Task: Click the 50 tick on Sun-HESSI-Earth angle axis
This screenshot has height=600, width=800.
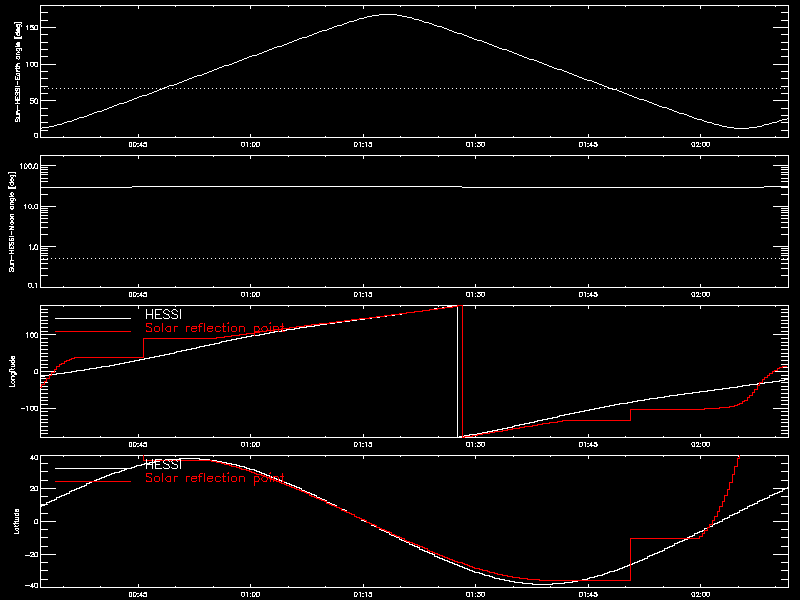Action: click(34, 101)
